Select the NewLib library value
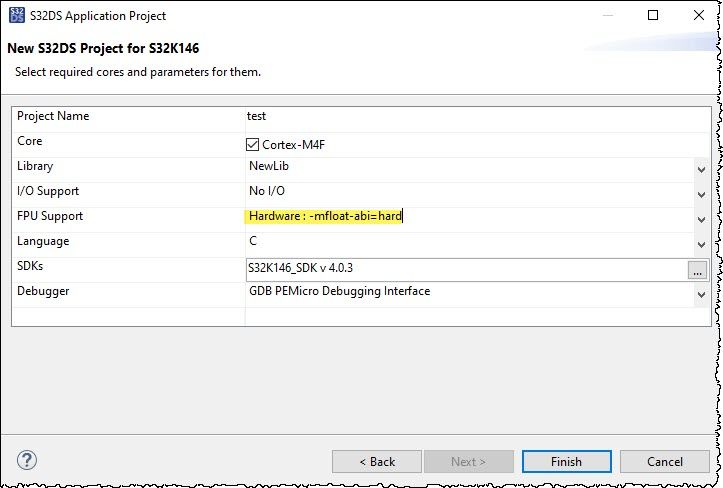This screenshot has width=723, height=488. click(269, 166)
